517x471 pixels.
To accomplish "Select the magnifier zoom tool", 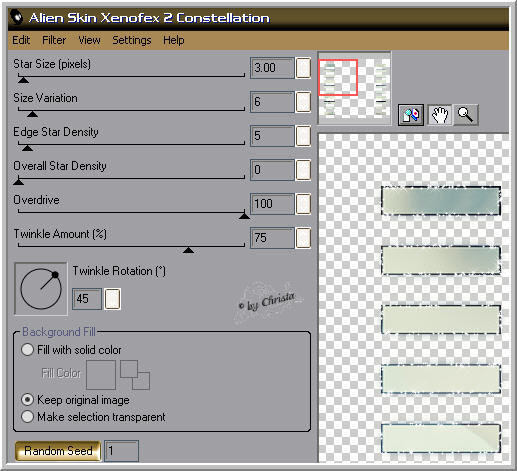I will click(x=466, y=115).
